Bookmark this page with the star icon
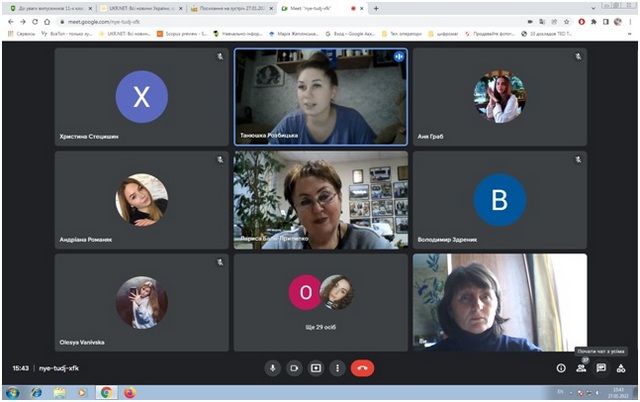The width and height of the screenshot is (640, 402). click(x=567, y=22)
